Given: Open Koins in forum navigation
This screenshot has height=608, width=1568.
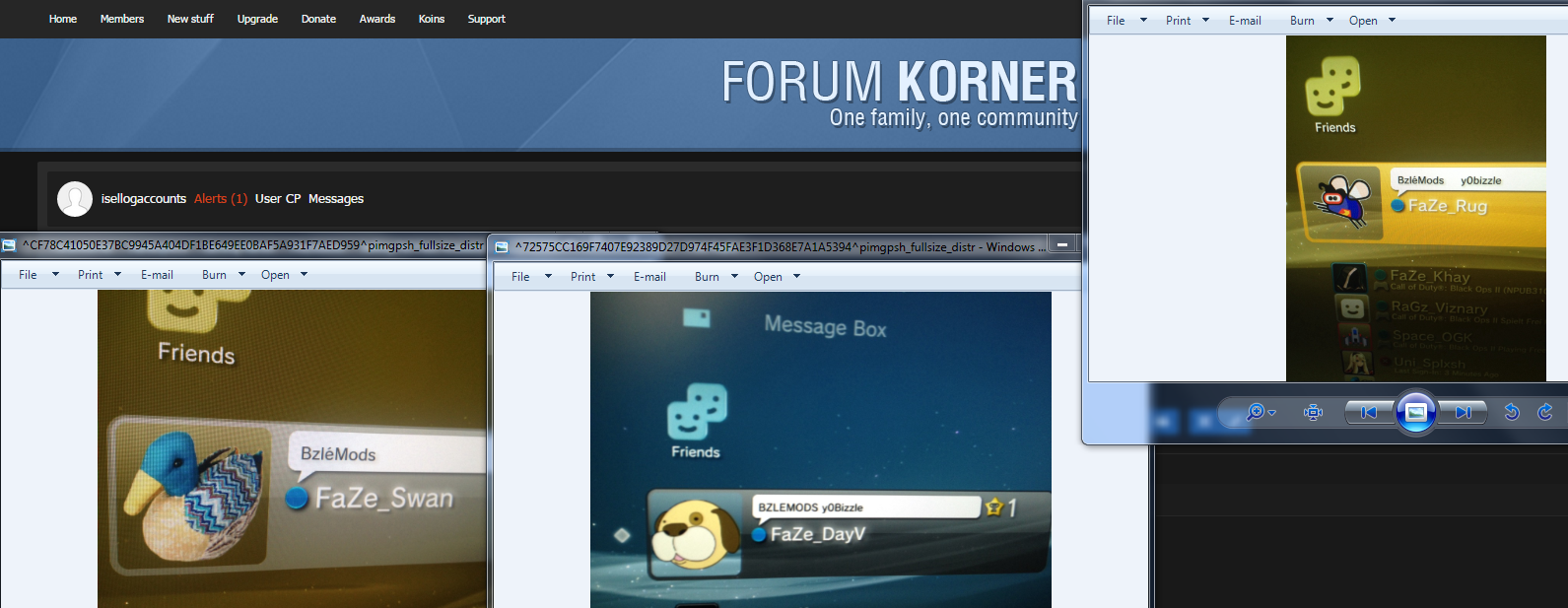Looking at the screenshot, I should [x=432, y=19].
